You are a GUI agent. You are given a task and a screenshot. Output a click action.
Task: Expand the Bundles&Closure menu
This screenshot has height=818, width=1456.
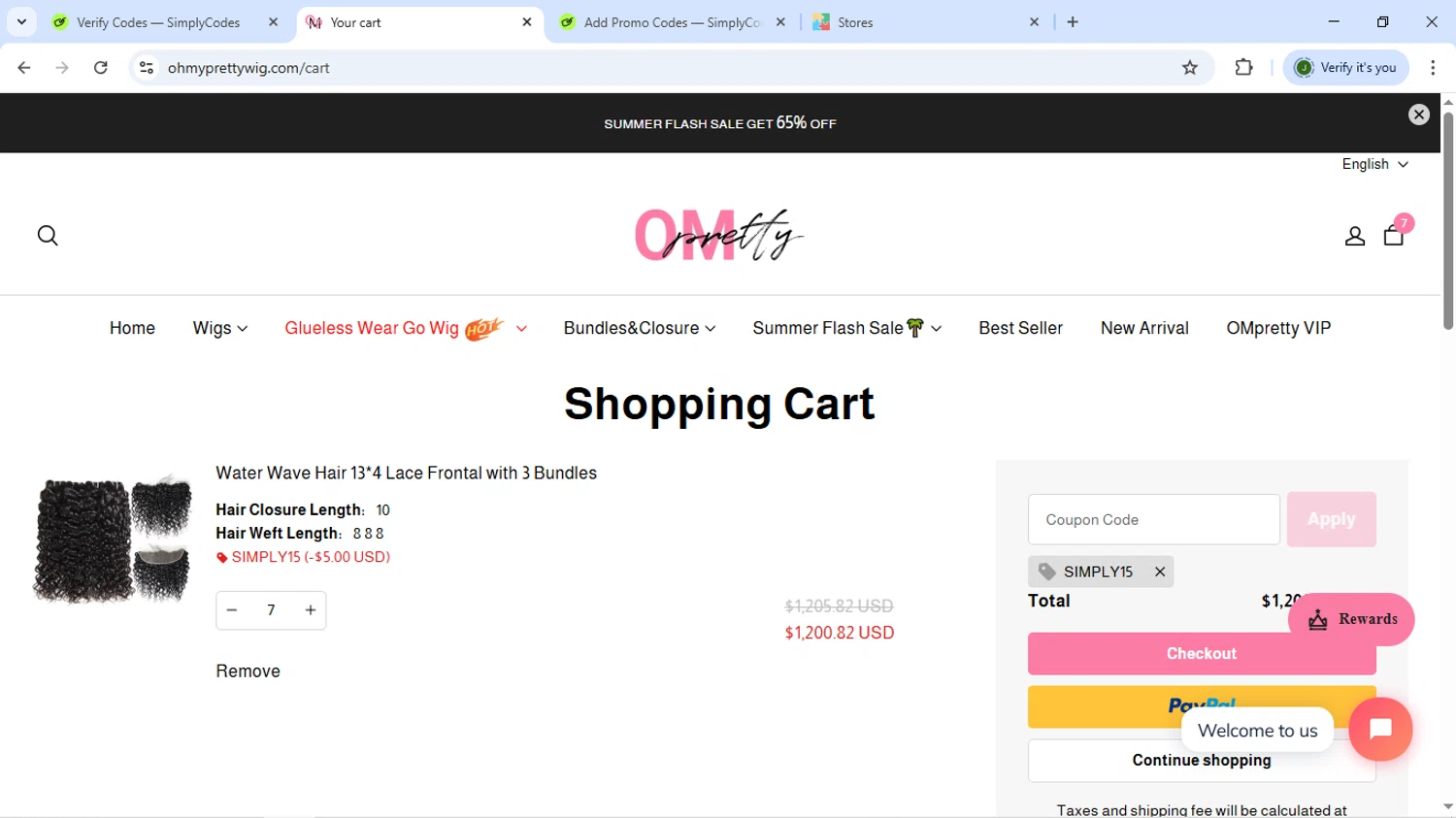(640, 329)
